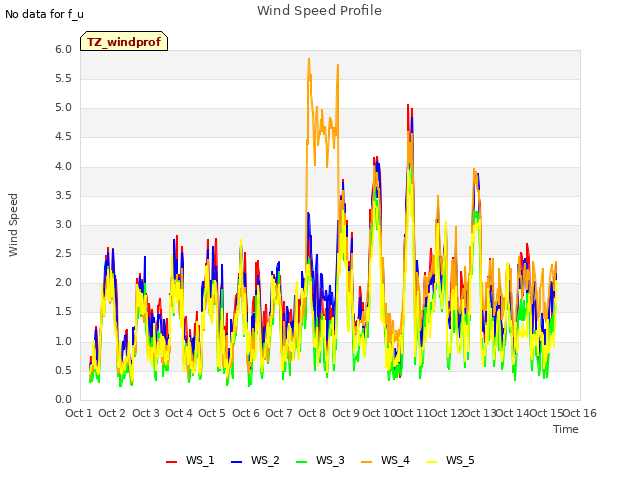Toggle the WS_1 legend entry

coord(190,460)
